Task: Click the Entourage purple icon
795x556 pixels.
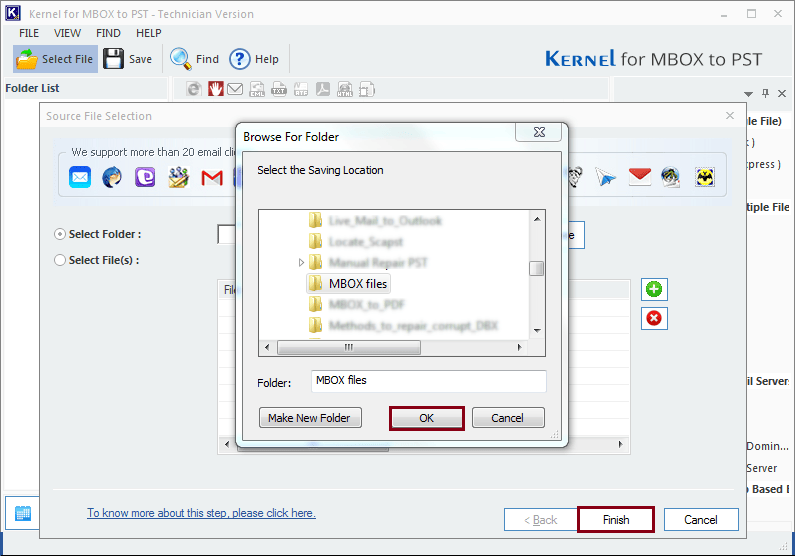Action: click(145, 177)
